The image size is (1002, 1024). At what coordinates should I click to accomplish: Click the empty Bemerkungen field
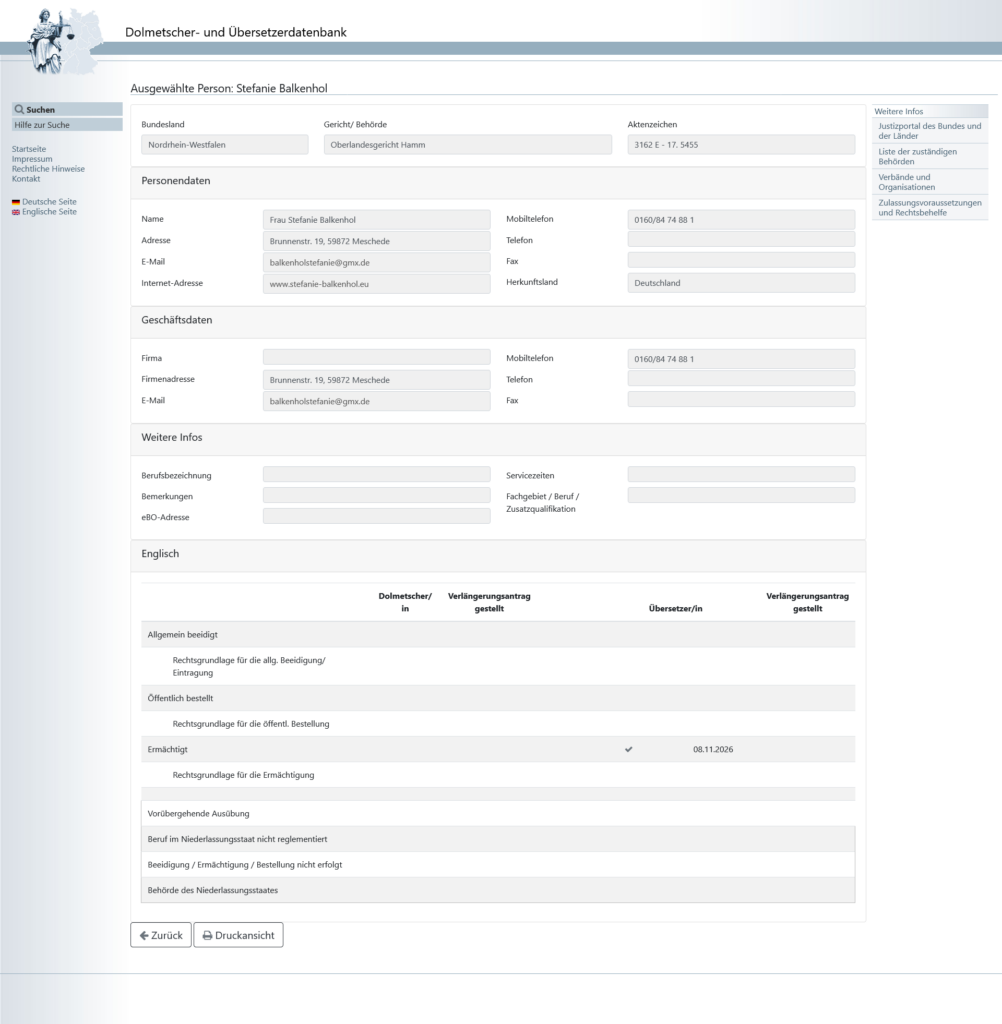click(377, 495)
